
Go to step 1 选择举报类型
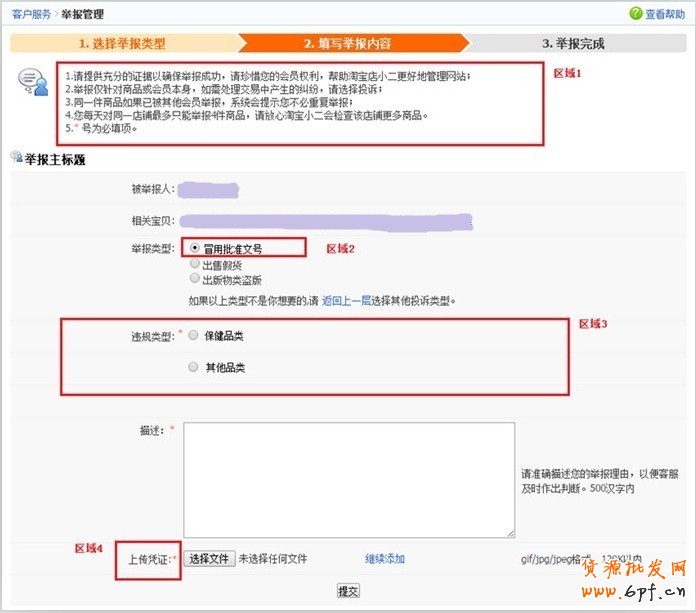pyautogui.click(x=122, y=44)
